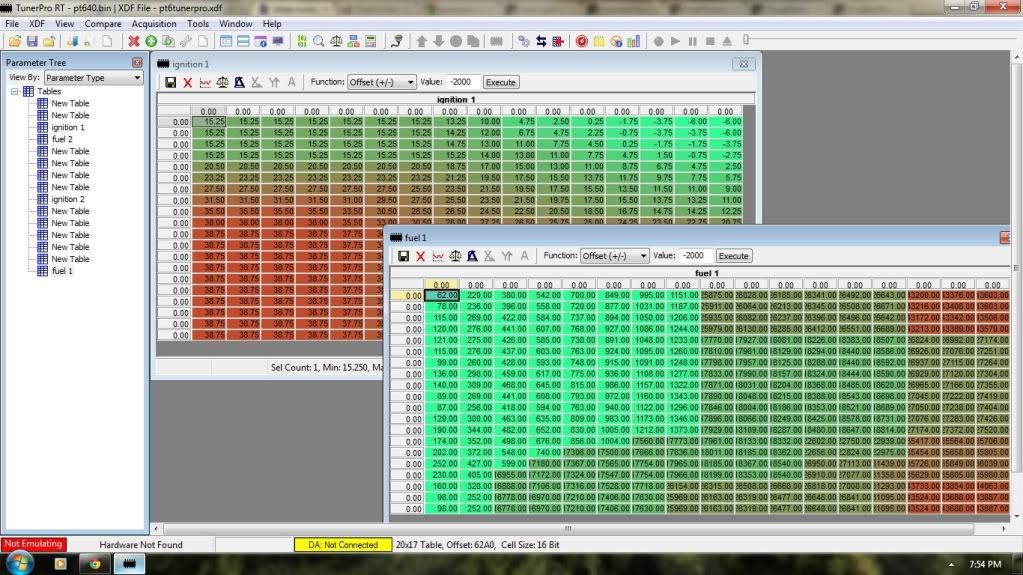Close the Parameter Tree panel
The height and width of the screenshot is (575, 1023).
click(137, 63)
